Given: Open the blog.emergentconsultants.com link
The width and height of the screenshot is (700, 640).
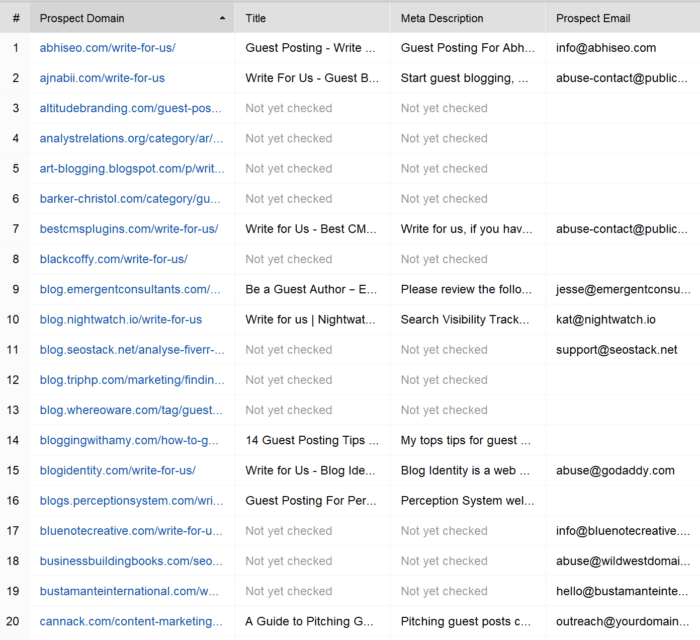Looking at the screenshot, I should point(130,289).
